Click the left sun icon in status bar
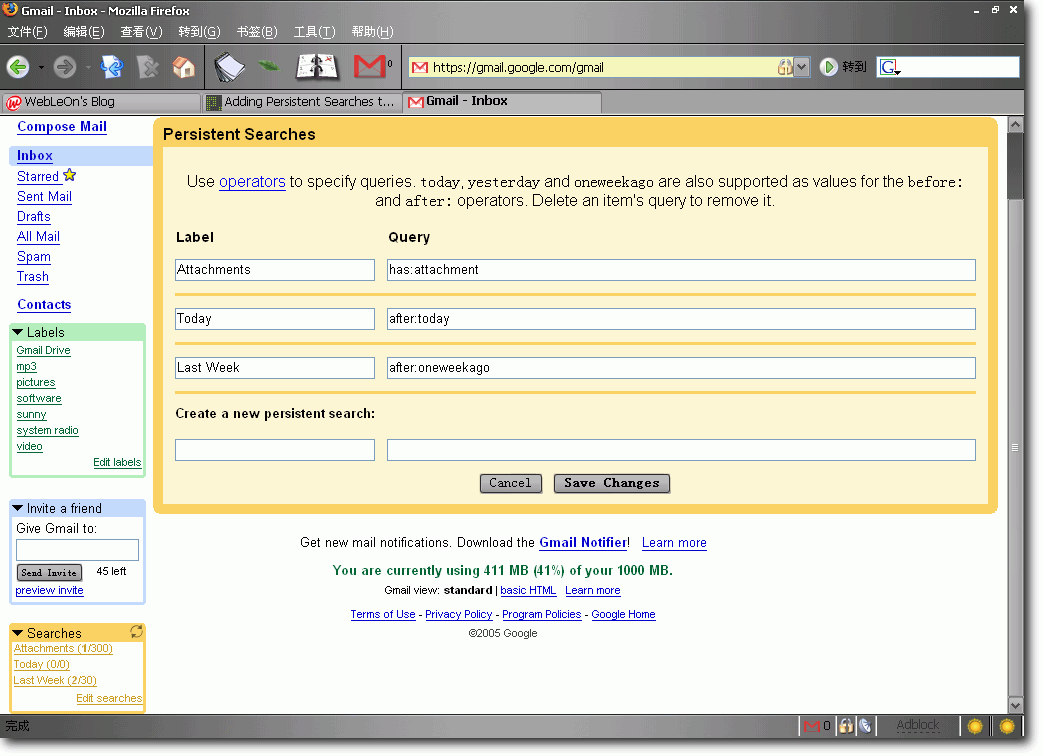This screenshot has height=756, width=1043. 975,727
